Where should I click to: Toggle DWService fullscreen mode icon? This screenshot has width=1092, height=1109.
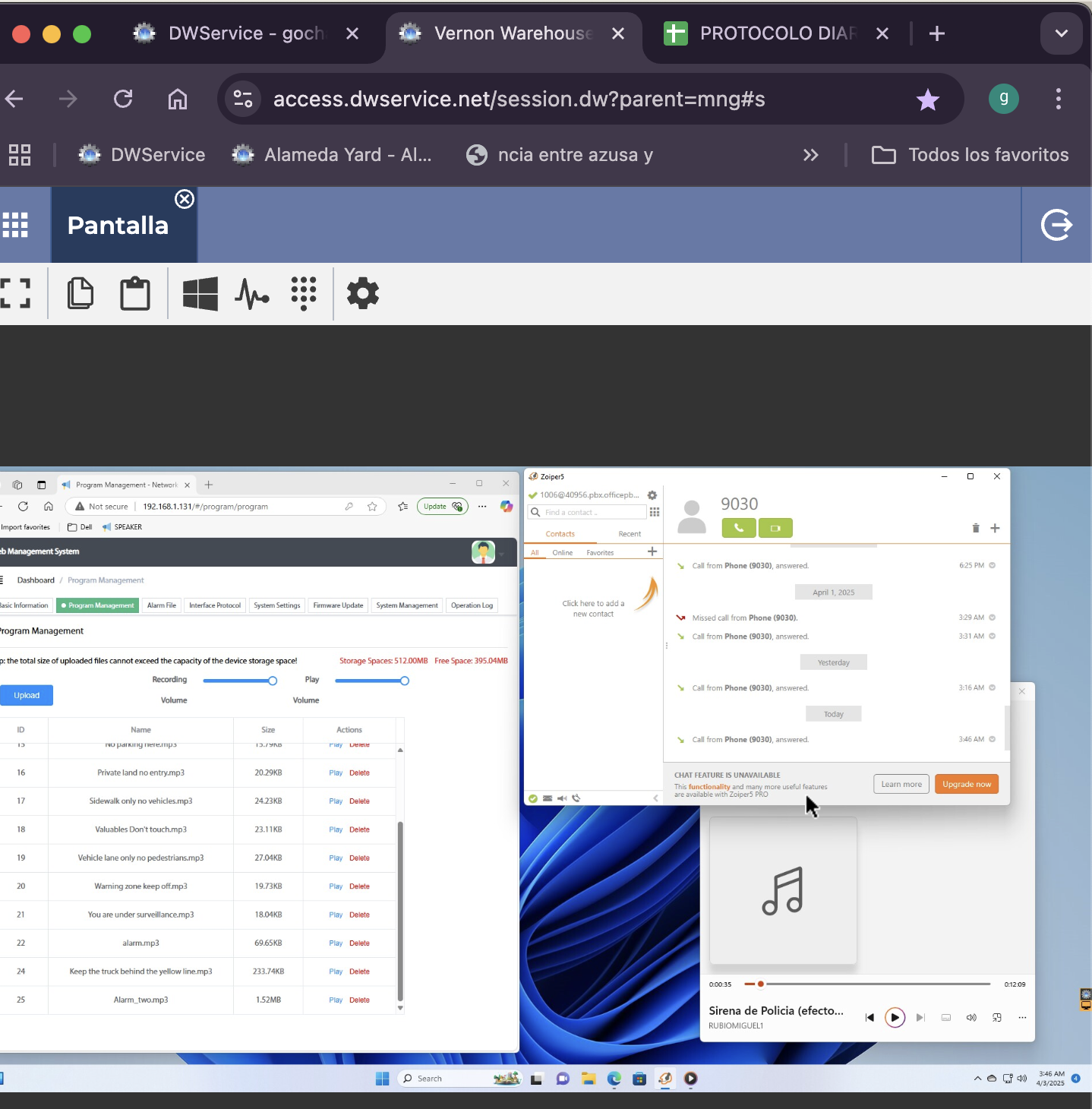pyautogui.click(x=15, y=293)
